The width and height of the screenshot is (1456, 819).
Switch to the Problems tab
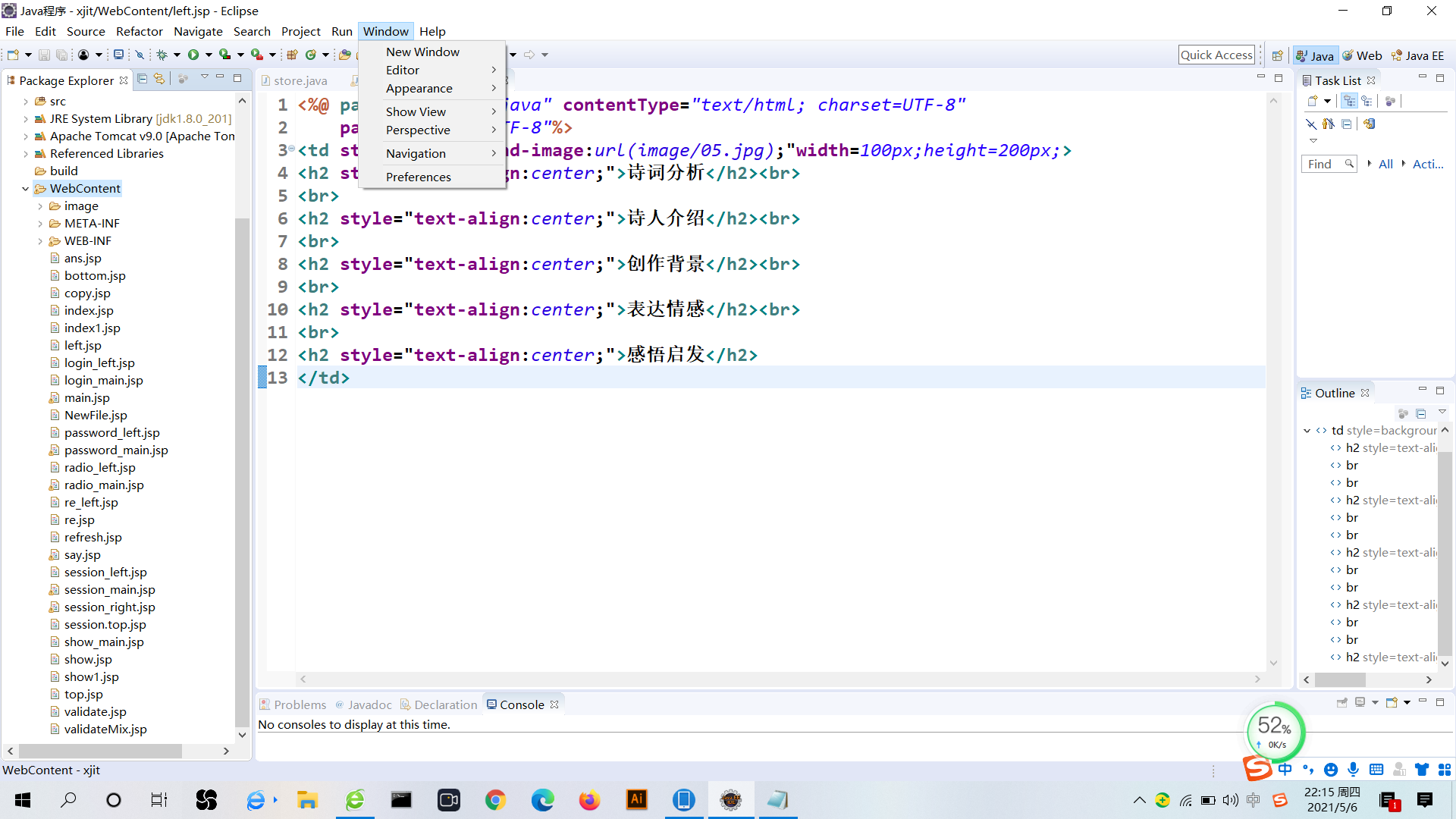tap(293, 704)
